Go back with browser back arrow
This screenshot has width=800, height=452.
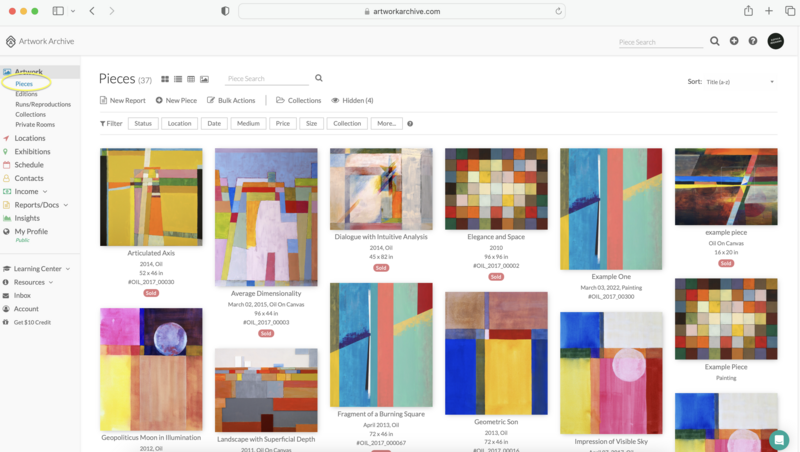pos(92,11)
